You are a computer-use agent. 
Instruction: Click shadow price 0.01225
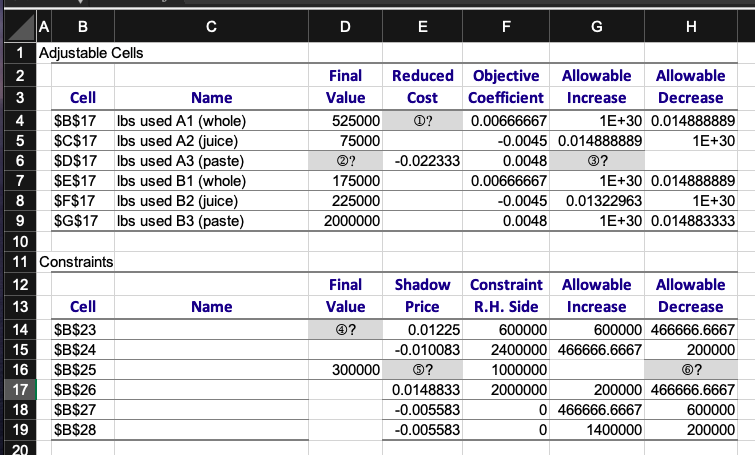pos(422,330)
